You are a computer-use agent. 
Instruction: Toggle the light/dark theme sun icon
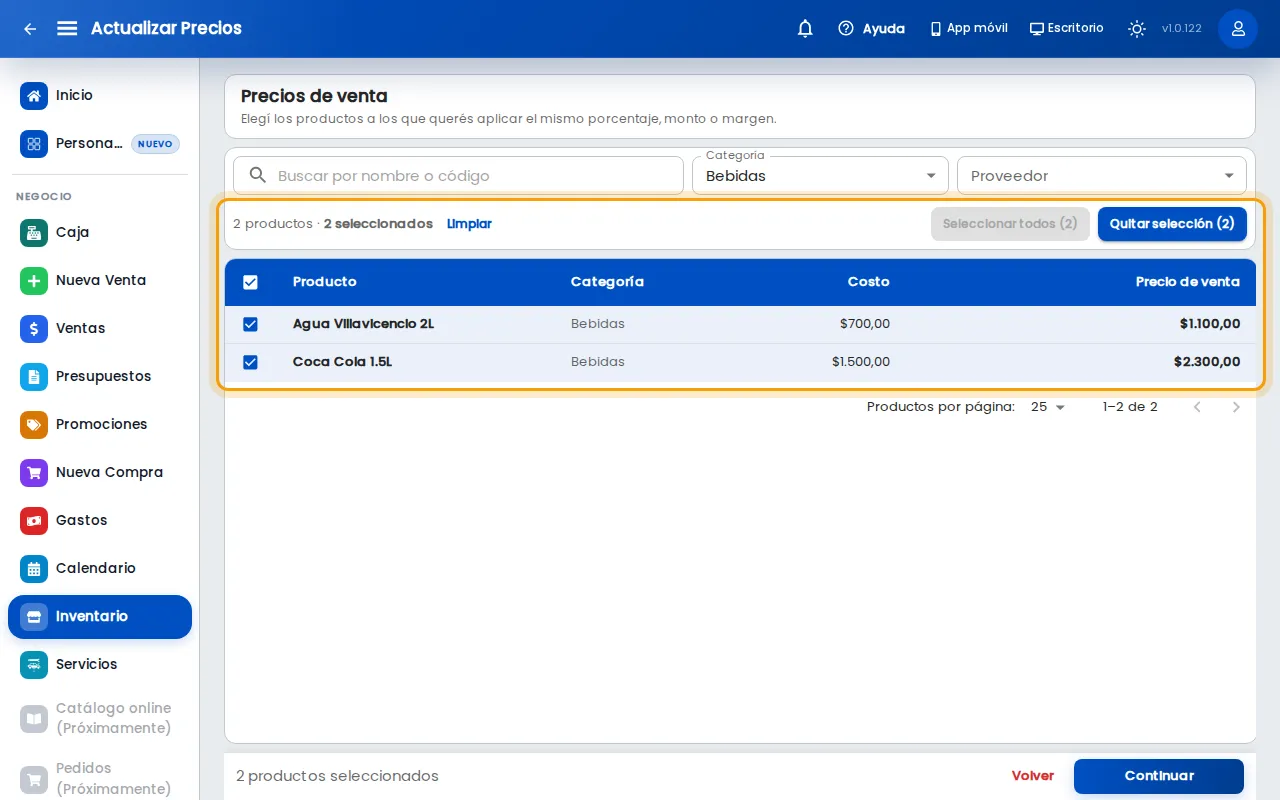1137,29
